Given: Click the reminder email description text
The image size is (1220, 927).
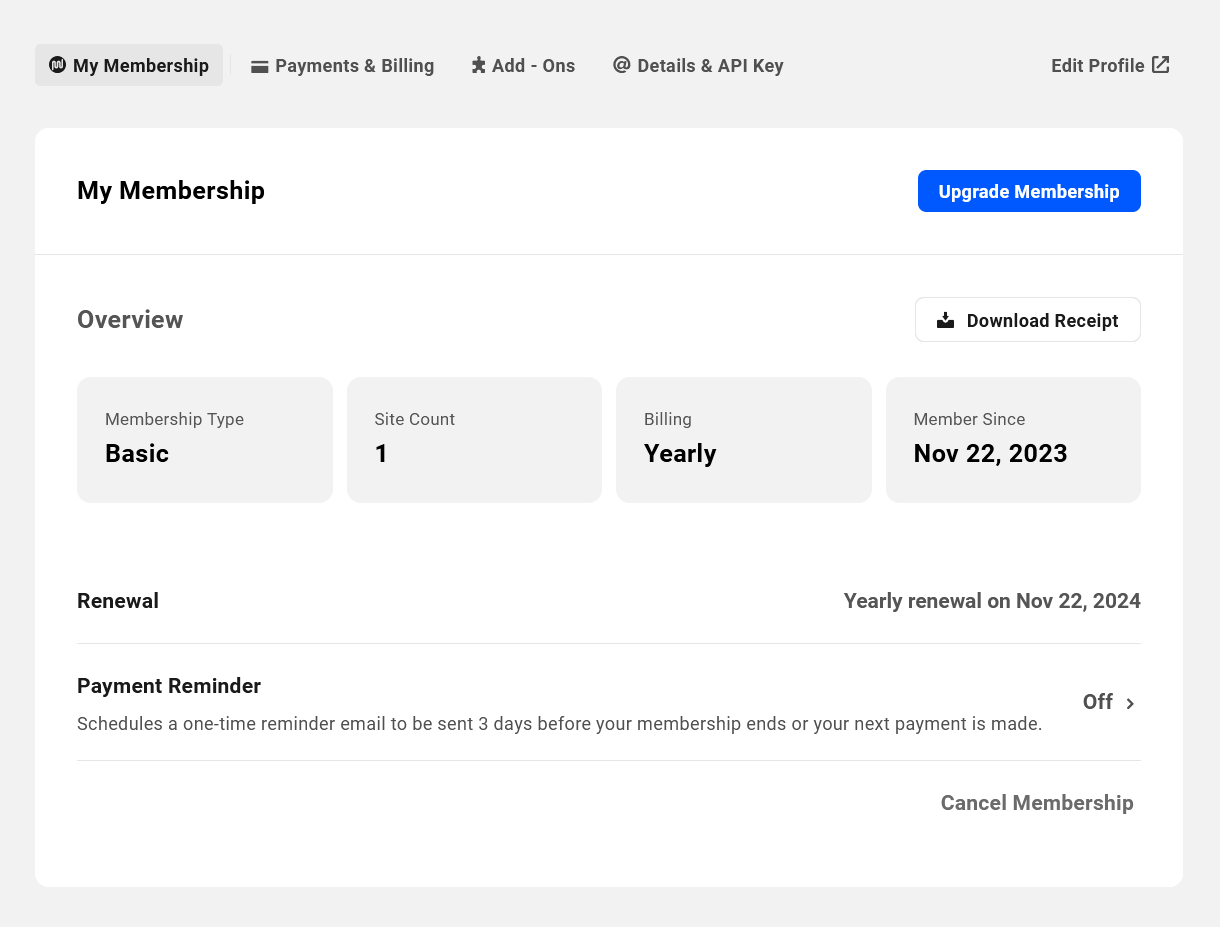Looking at the screenshot, I should click(x=560, y=723).
